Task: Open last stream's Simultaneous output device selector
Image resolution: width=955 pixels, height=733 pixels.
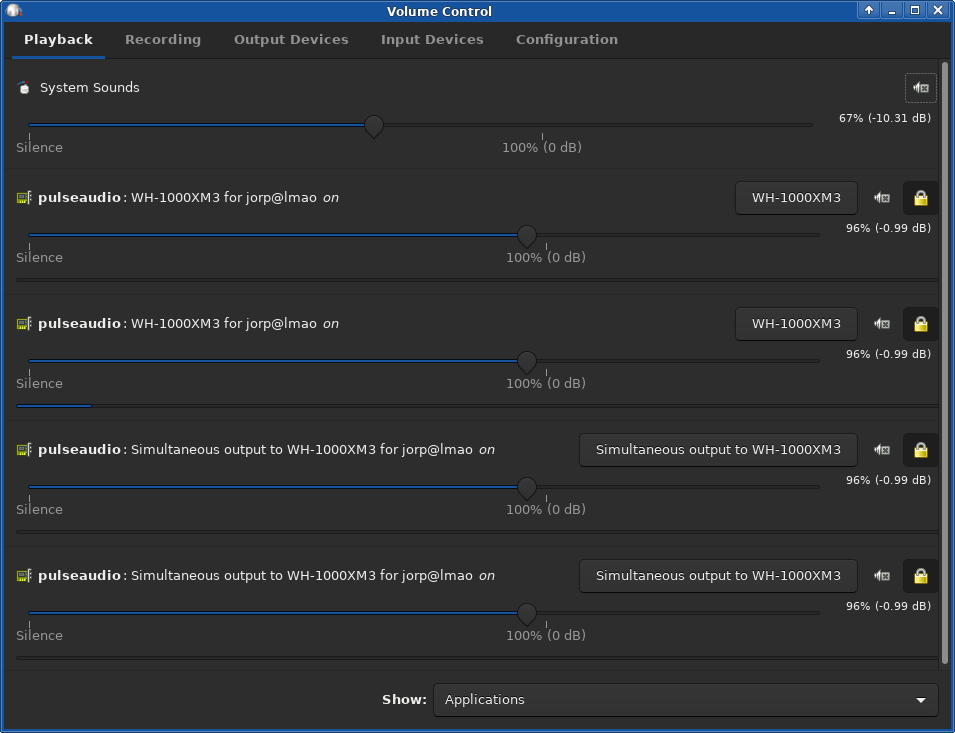Action: 718,576
